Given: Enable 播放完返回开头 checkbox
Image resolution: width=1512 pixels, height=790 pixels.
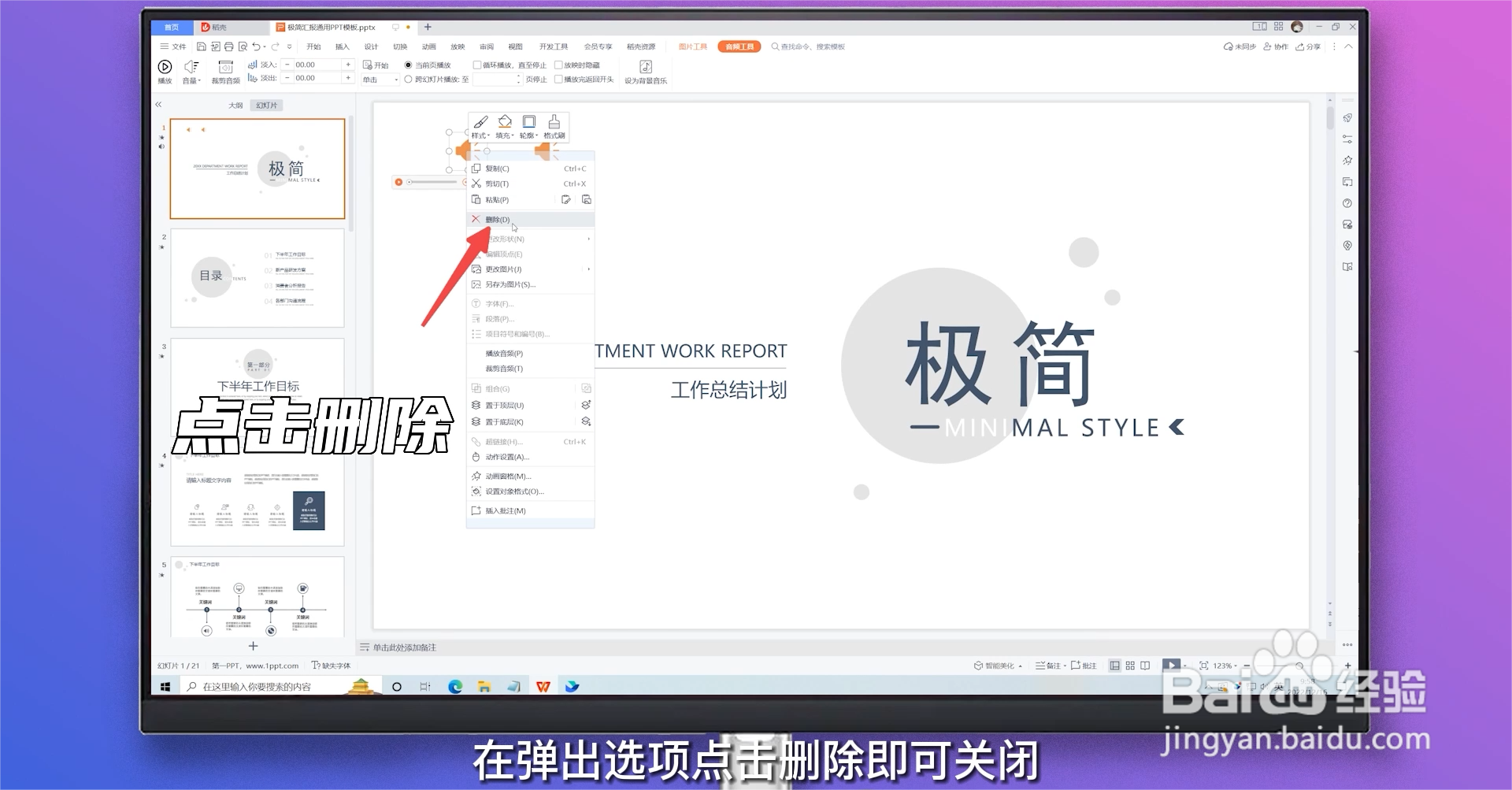Looking at the screenshot, I should (558, 79).
